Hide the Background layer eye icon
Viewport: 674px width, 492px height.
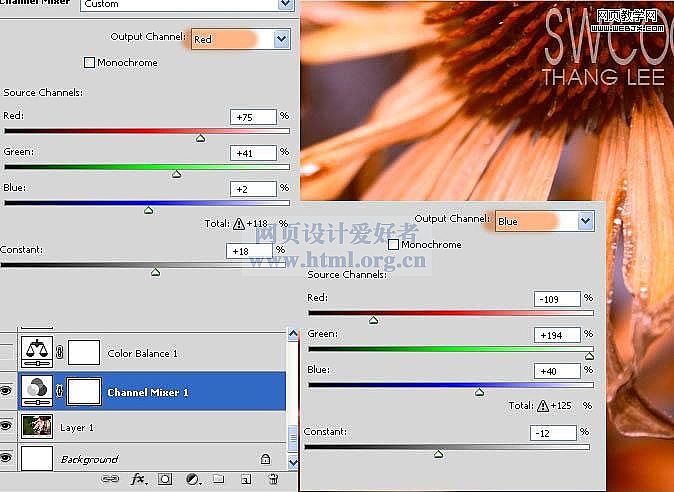(x=6, y=458)
